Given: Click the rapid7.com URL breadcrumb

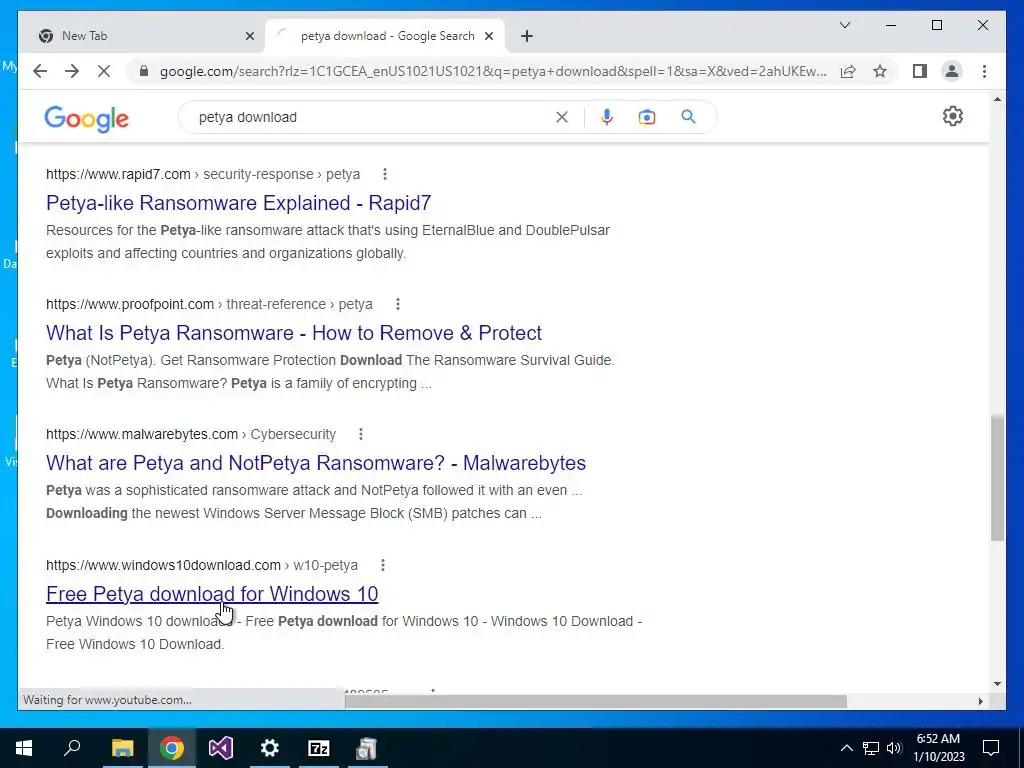Looking at the screenshot, I should coord(203,174).
